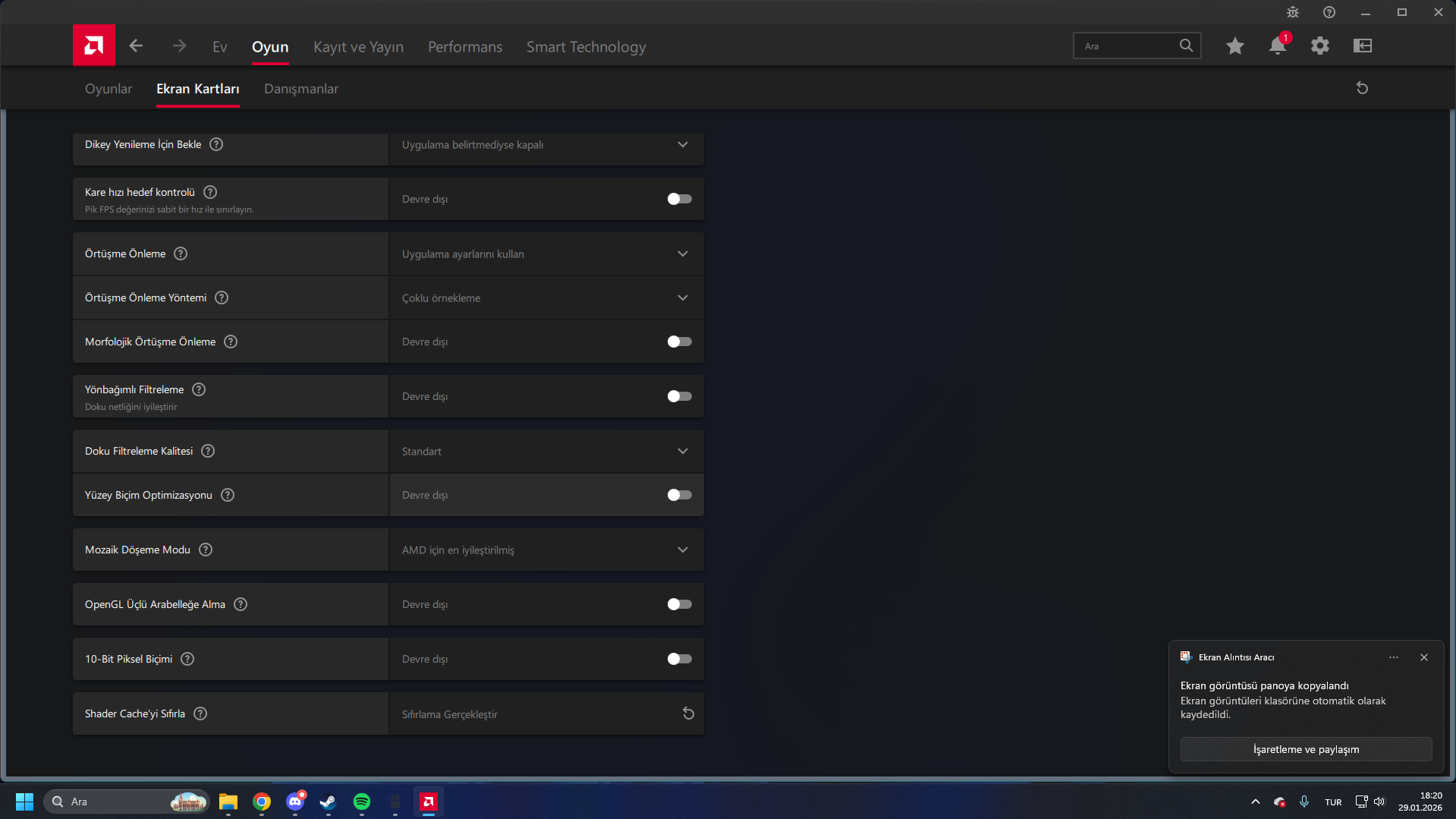
Task: Open the Performans tab
Action: 465,47
